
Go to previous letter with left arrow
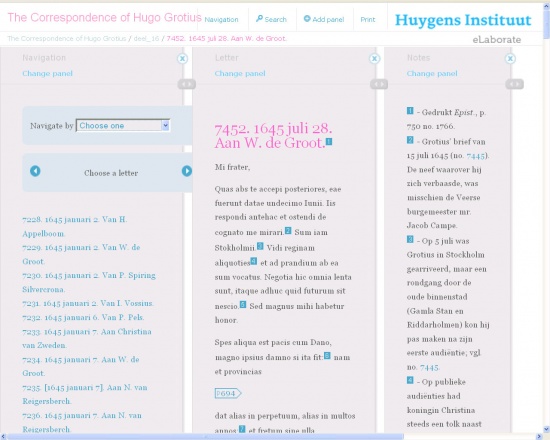point(35,171)
